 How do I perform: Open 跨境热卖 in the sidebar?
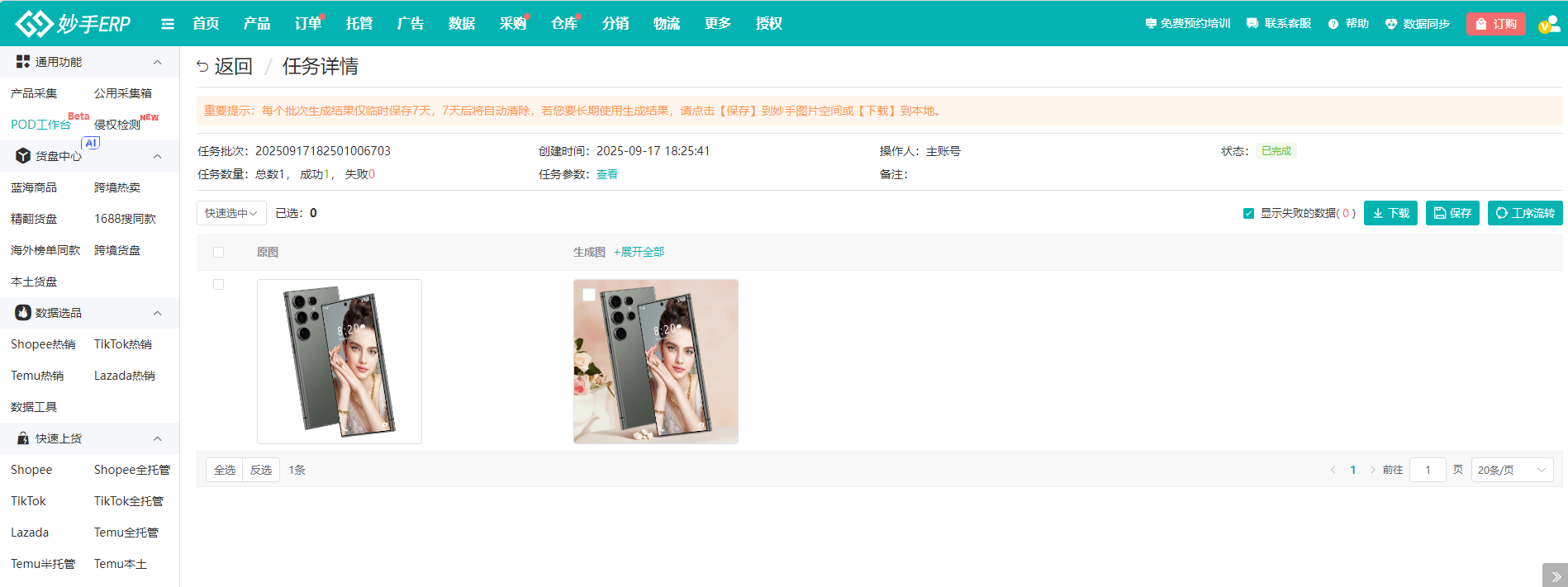tap(117, 187)
